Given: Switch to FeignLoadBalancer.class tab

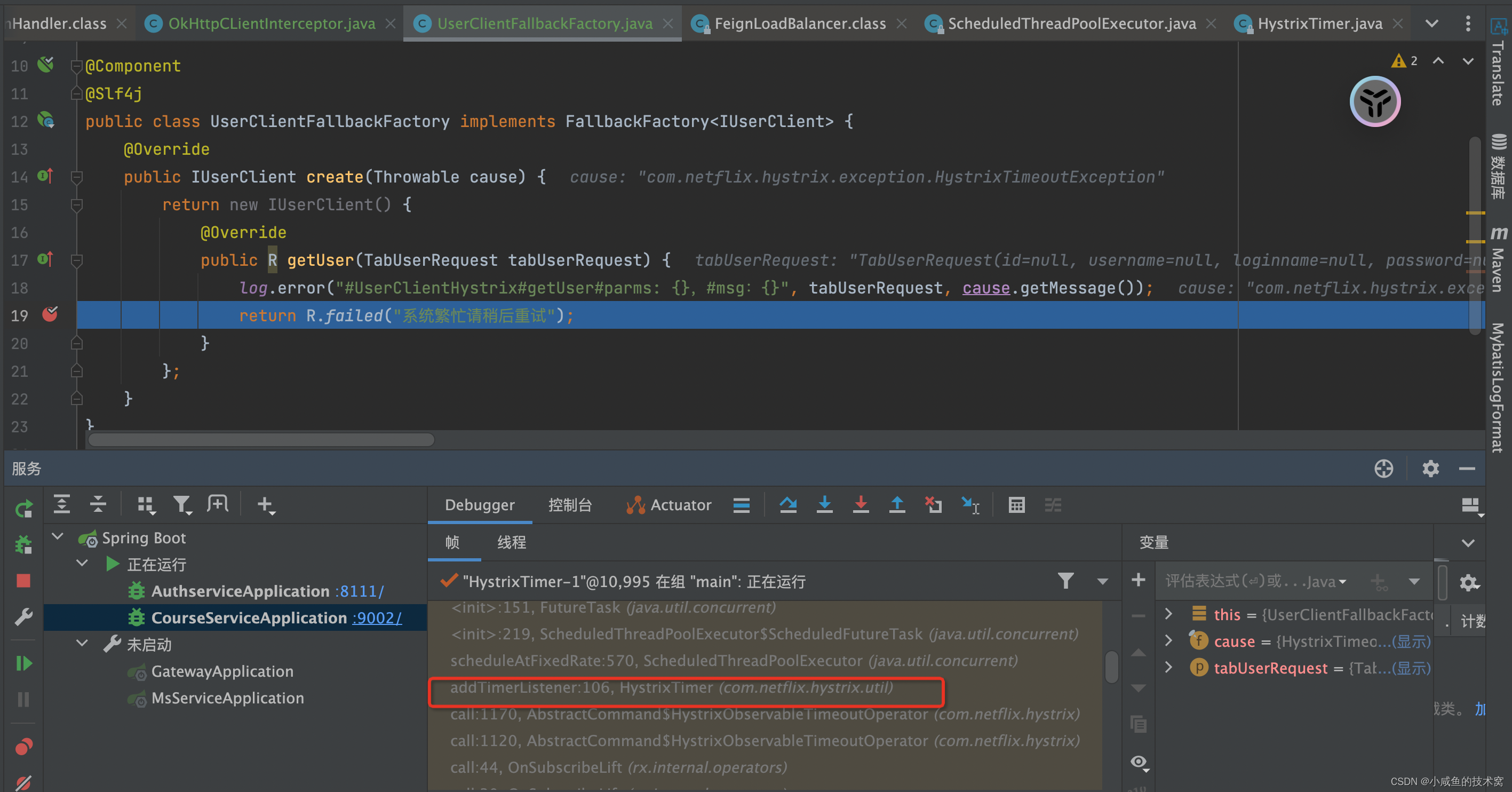Looking at the screenshot, I should click(x=799, y=23).
